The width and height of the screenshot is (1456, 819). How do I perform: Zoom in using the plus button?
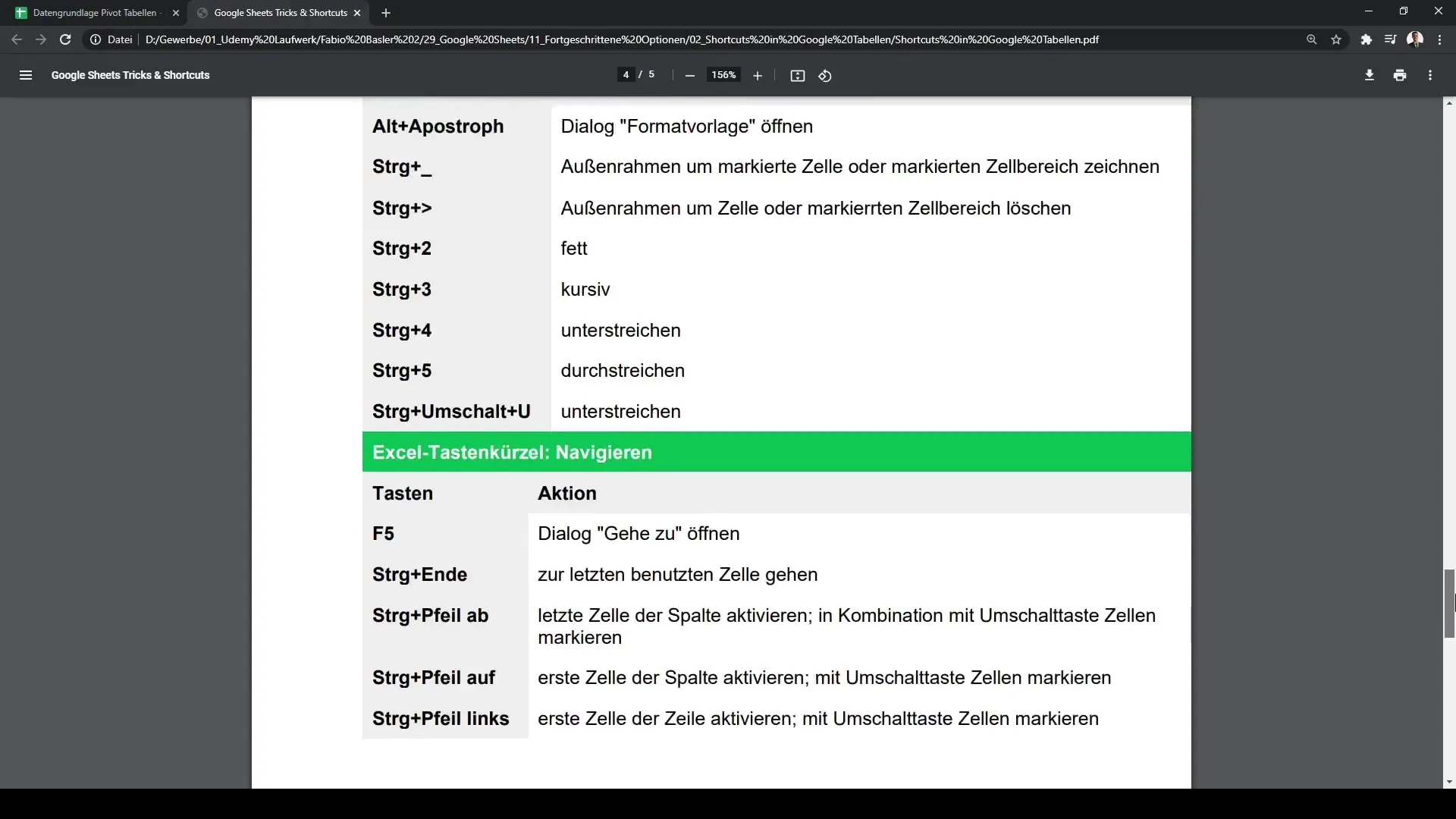[757, 75]
